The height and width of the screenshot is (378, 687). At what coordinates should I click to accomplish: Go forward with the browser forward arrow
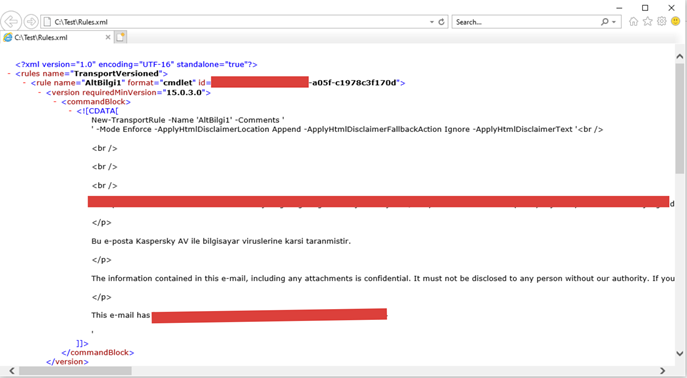(31, 21)
